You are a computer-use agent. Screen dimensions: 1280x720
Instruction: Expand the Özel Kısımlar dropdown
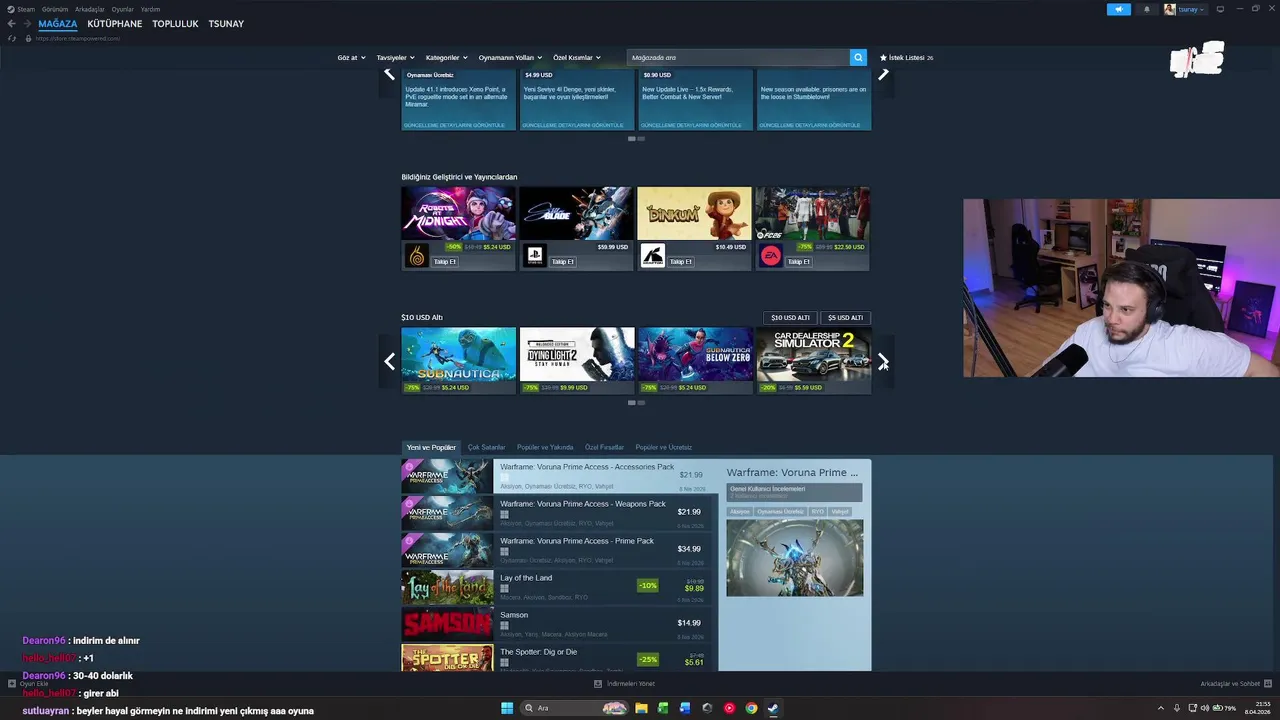coord(577,58)
